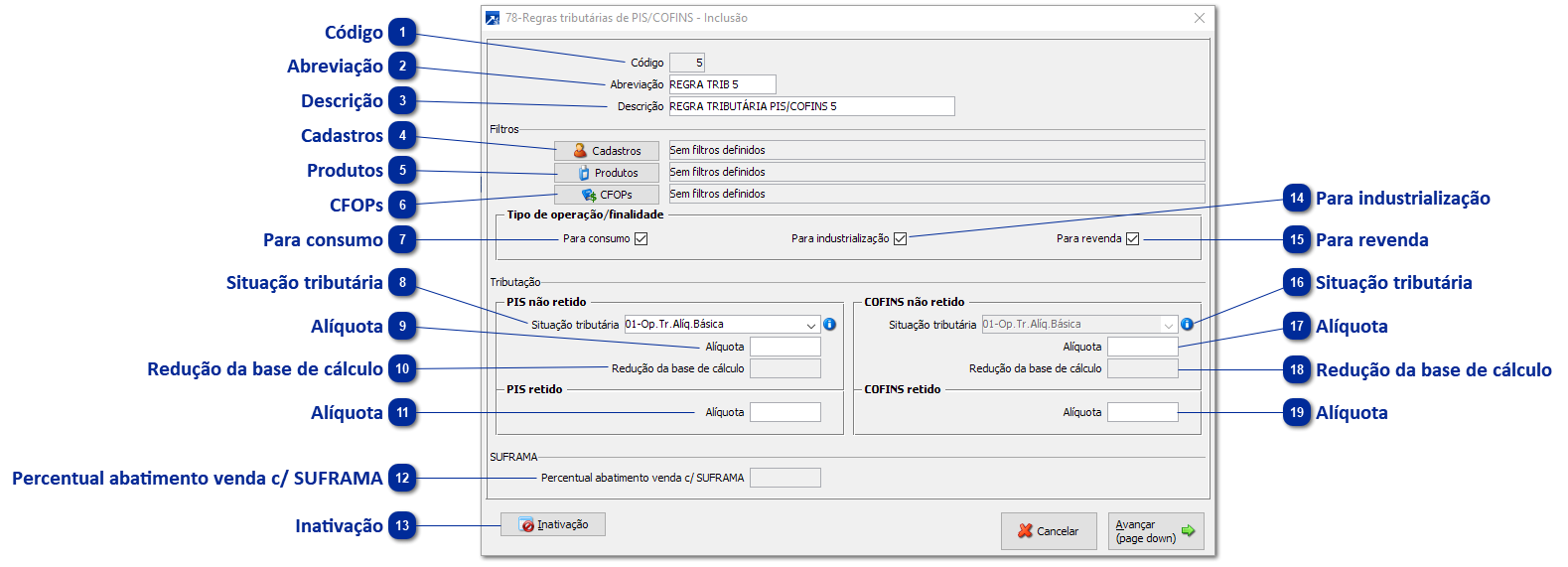
Task: Click Cadastros 'Sem filtros definidos' field
Action: (937, 150)
